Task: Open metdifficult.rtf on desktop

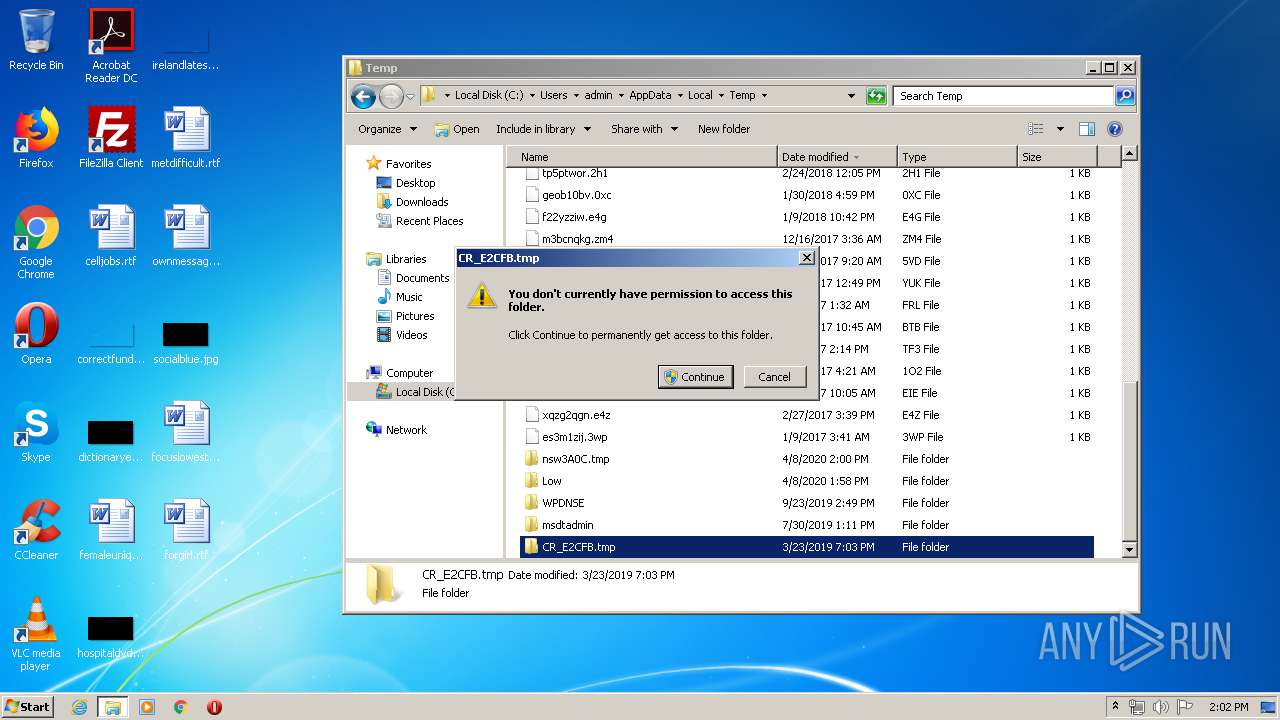Action: 186,138
